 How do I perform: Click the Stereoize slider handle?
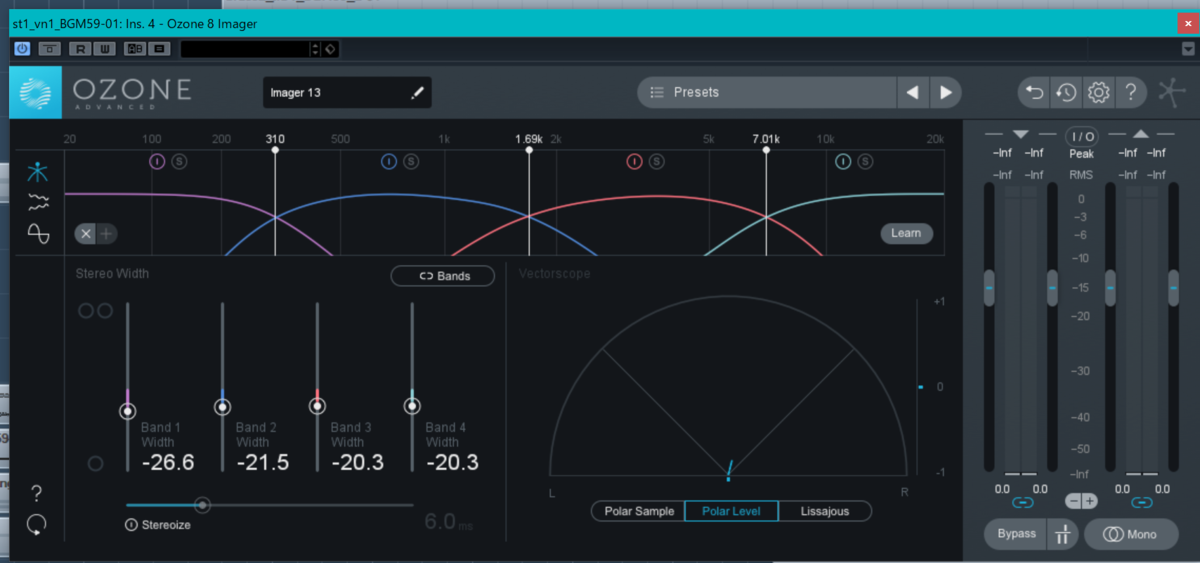[x=202, y=505]
